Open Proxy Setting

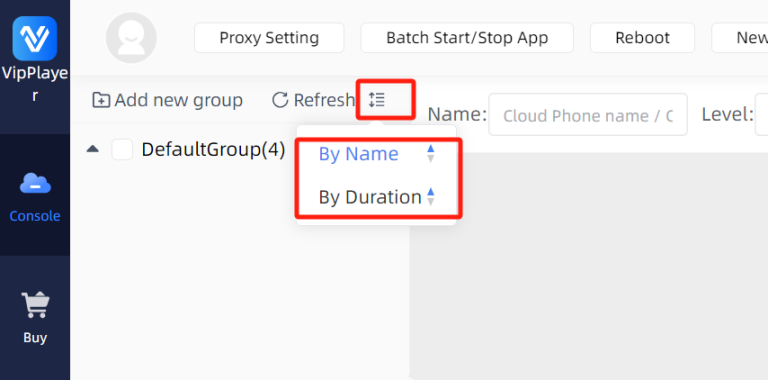[269, 38]
